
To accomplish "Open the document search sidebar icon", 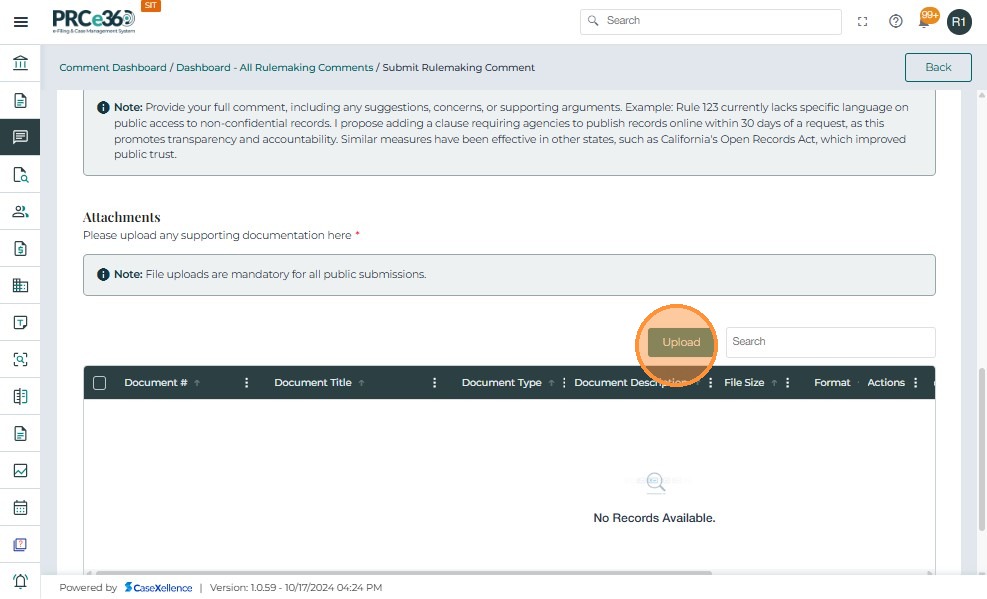I will (x=20, y=174).
